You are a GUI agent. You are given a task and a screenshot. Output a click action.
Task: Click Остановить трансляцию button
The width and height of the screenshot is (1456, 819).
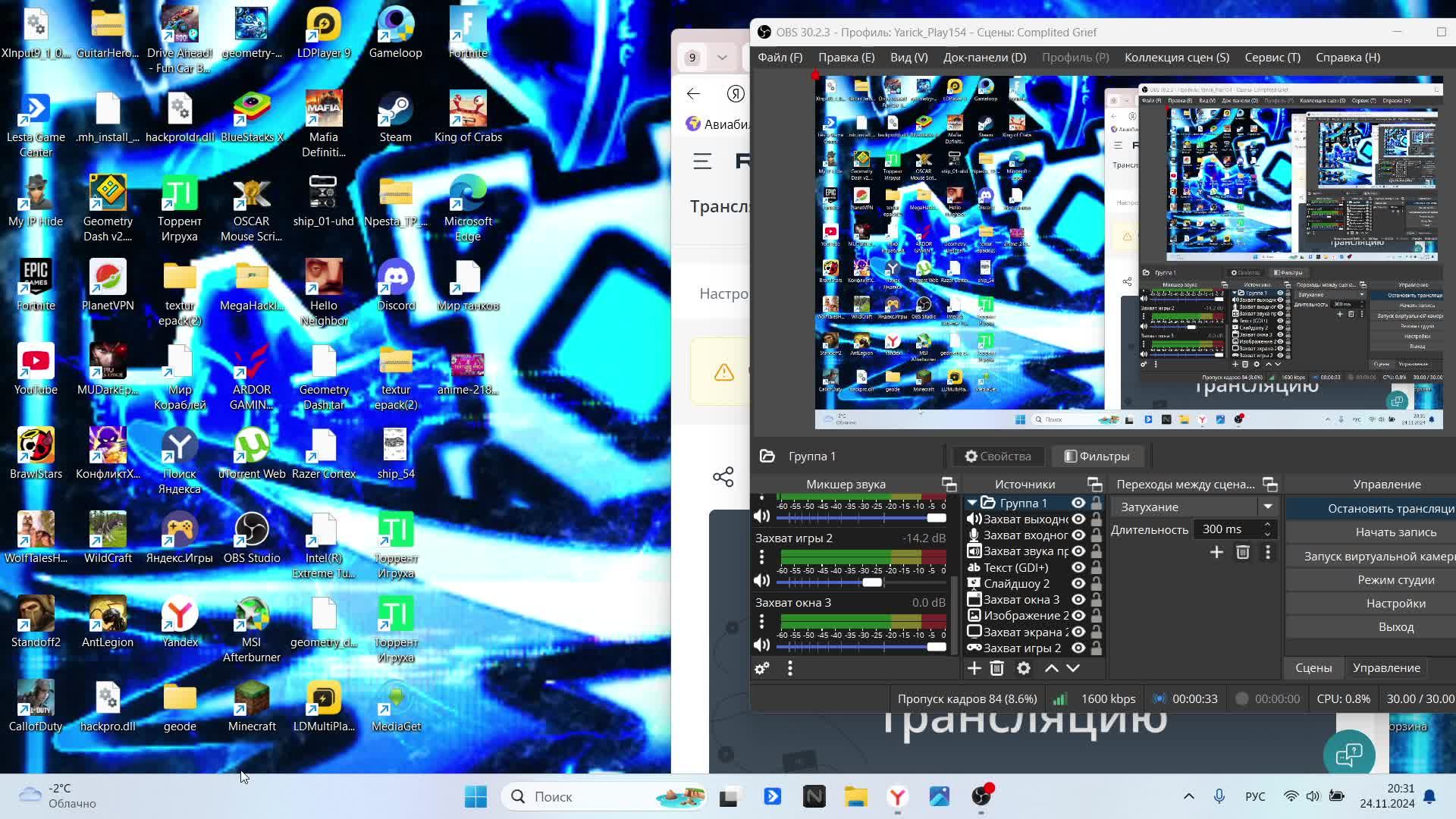pos(1390,509)
